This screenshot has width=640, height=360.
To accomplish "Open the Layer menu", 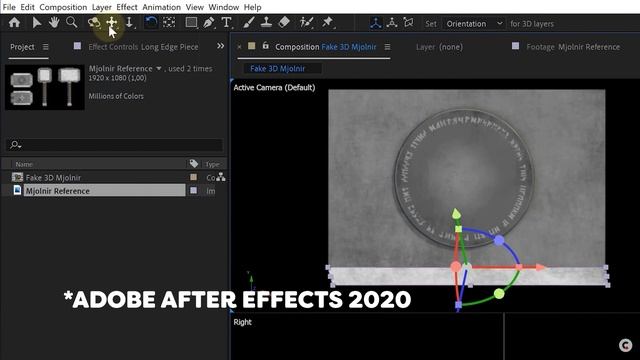I will click(x=102, y=7).
